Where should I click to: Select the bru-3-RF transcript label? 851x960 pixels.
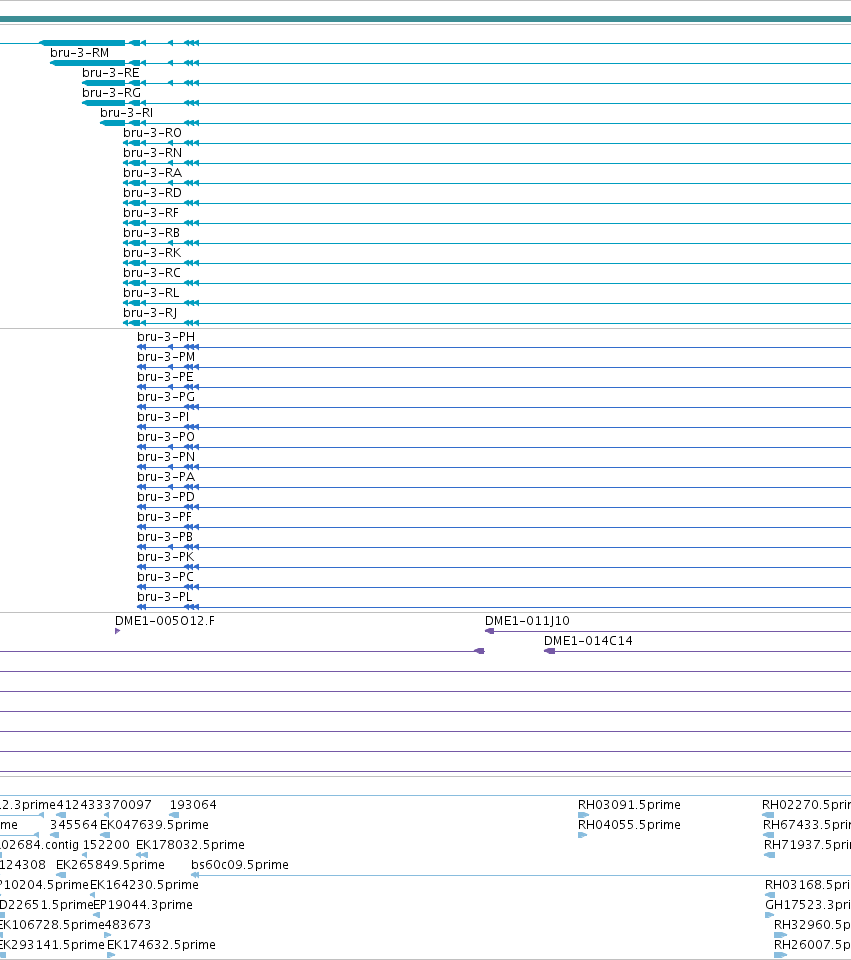[151, 212]
